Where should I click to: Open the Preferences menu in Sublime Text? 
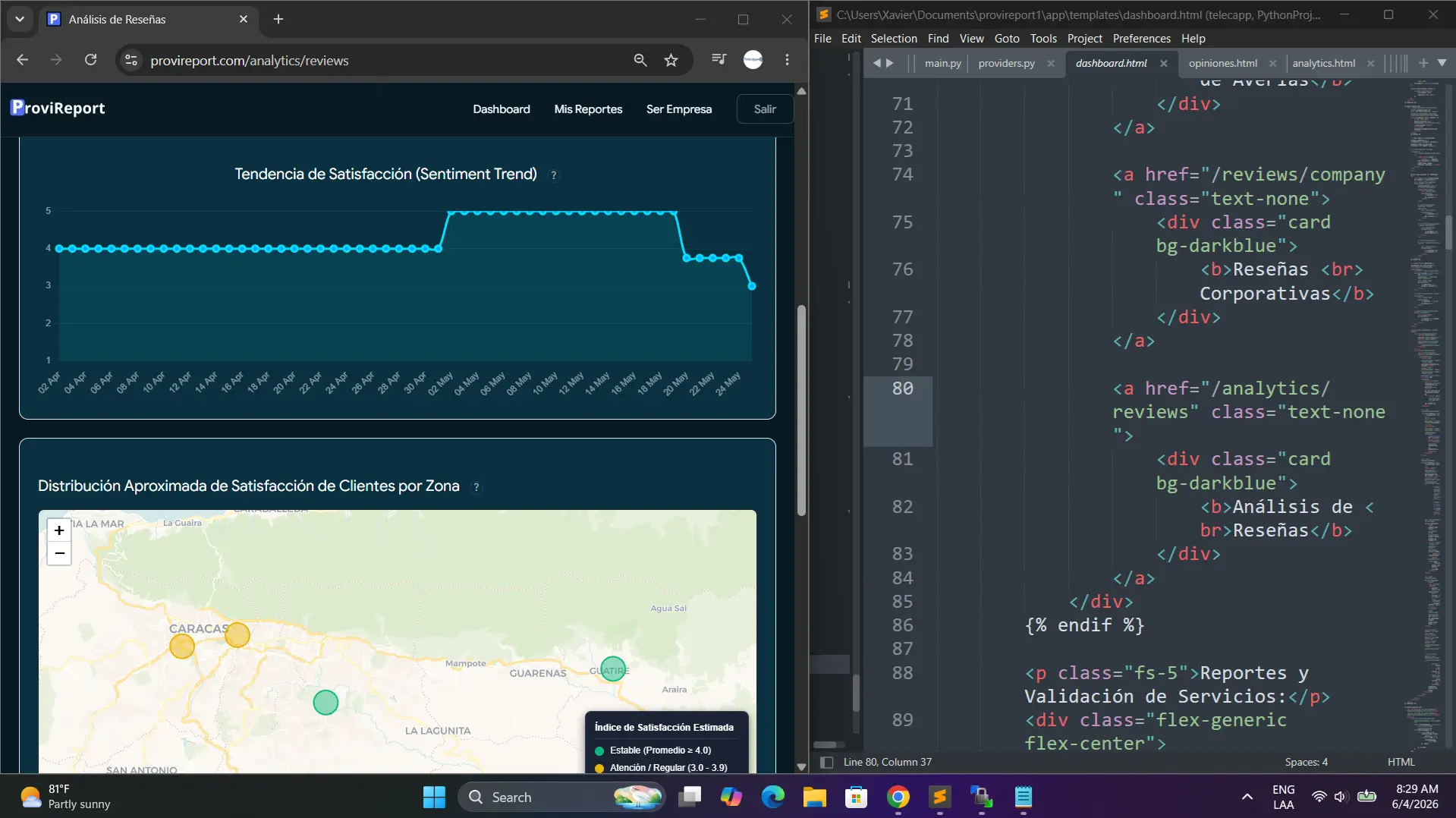1141,38
